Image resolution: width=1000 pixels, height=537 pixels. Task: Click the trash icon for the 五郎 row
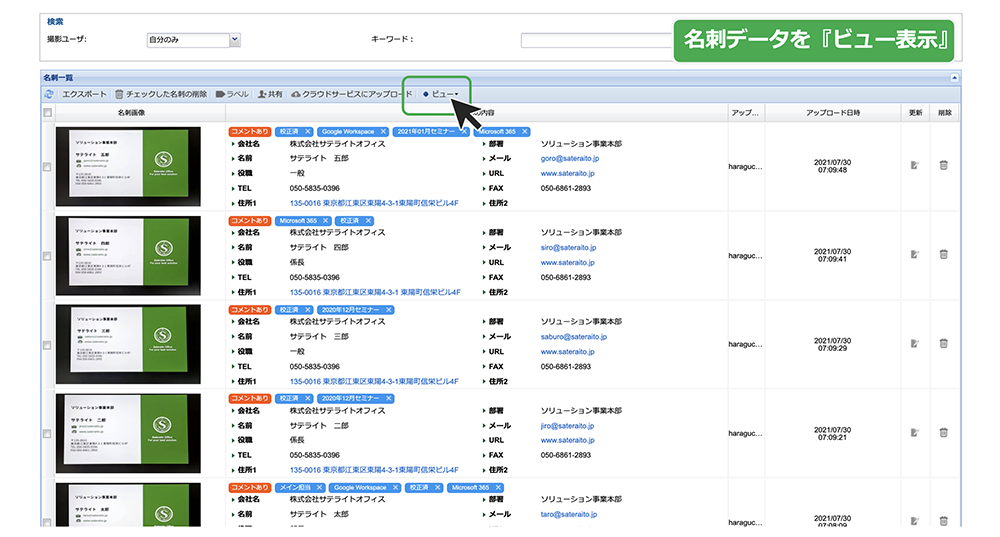[944, 165]
